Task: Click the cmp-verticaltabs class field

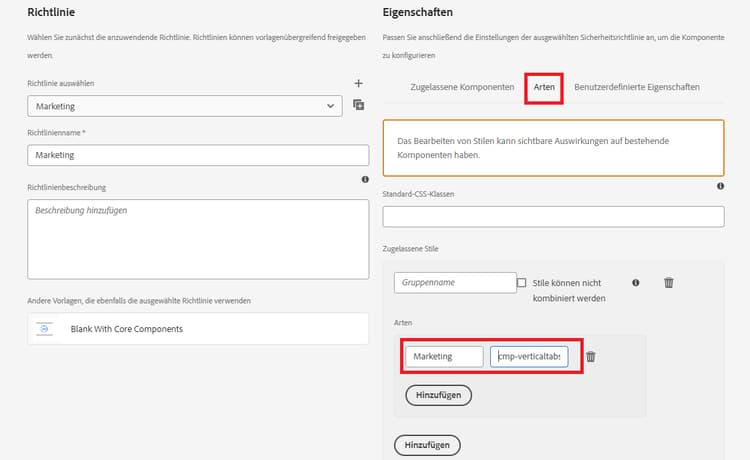Action: coord(529,356)
